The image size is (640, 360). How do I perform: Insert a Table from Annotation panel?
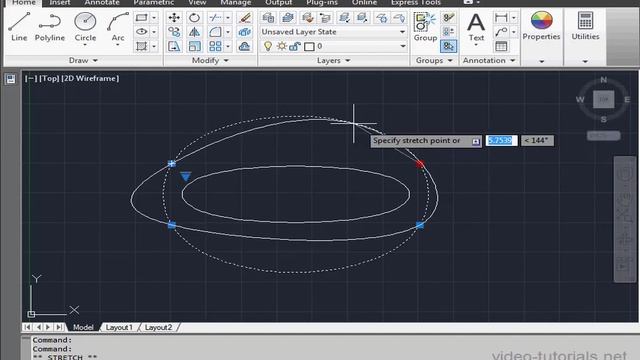[501, 46]
